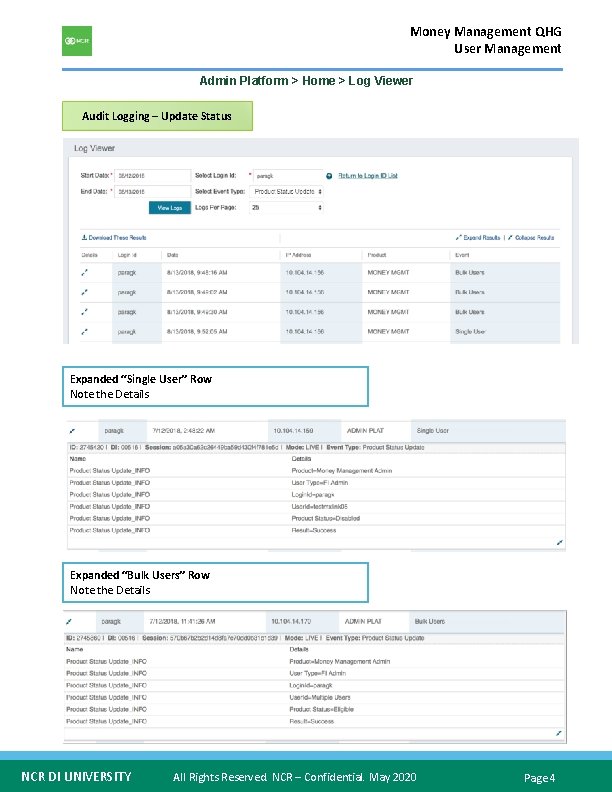
Task: Click the IP Address column header
Action: pyautogui.click(x=298, y=255)
